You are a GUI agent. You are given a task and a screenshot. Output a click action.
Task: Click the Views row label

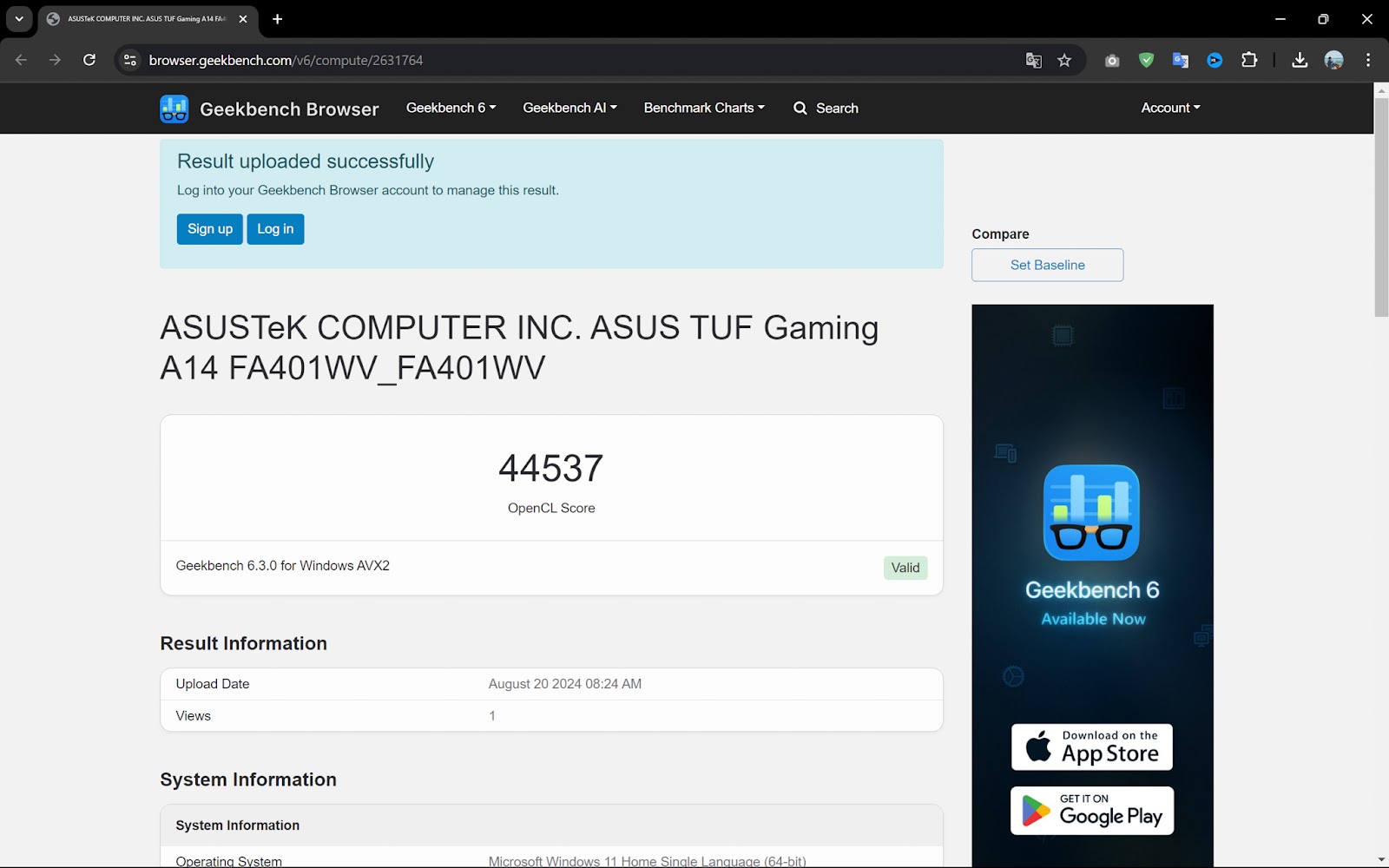coord(193,716)
